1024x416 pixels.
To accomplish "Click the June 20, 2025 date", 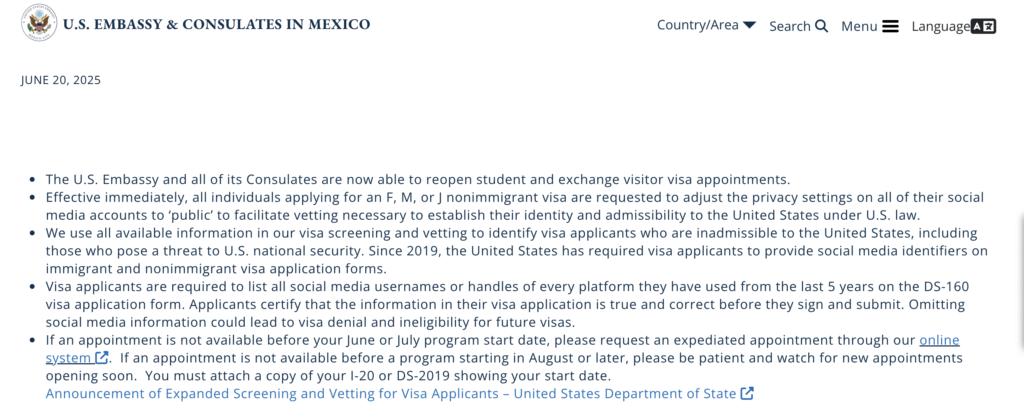I will click(x=60, y=80).
